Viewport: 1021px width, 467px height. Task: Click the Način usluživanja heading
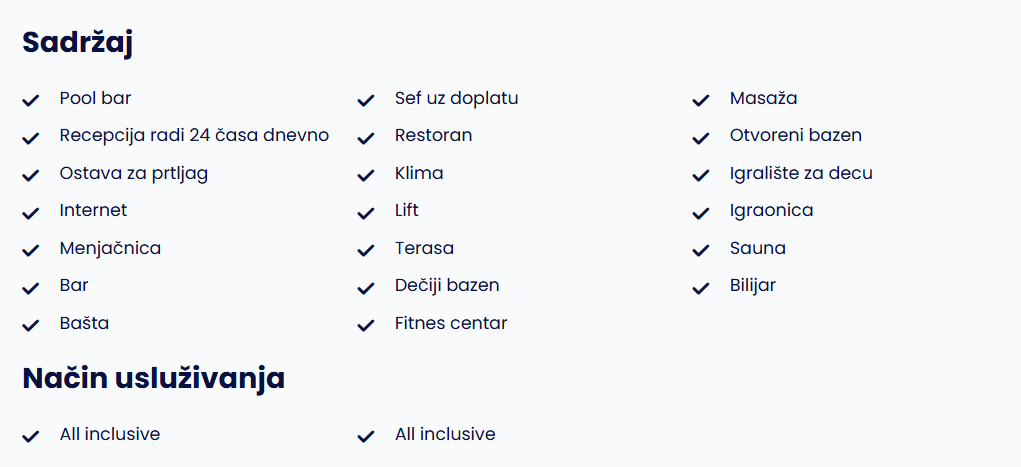[x=154, y=378]
